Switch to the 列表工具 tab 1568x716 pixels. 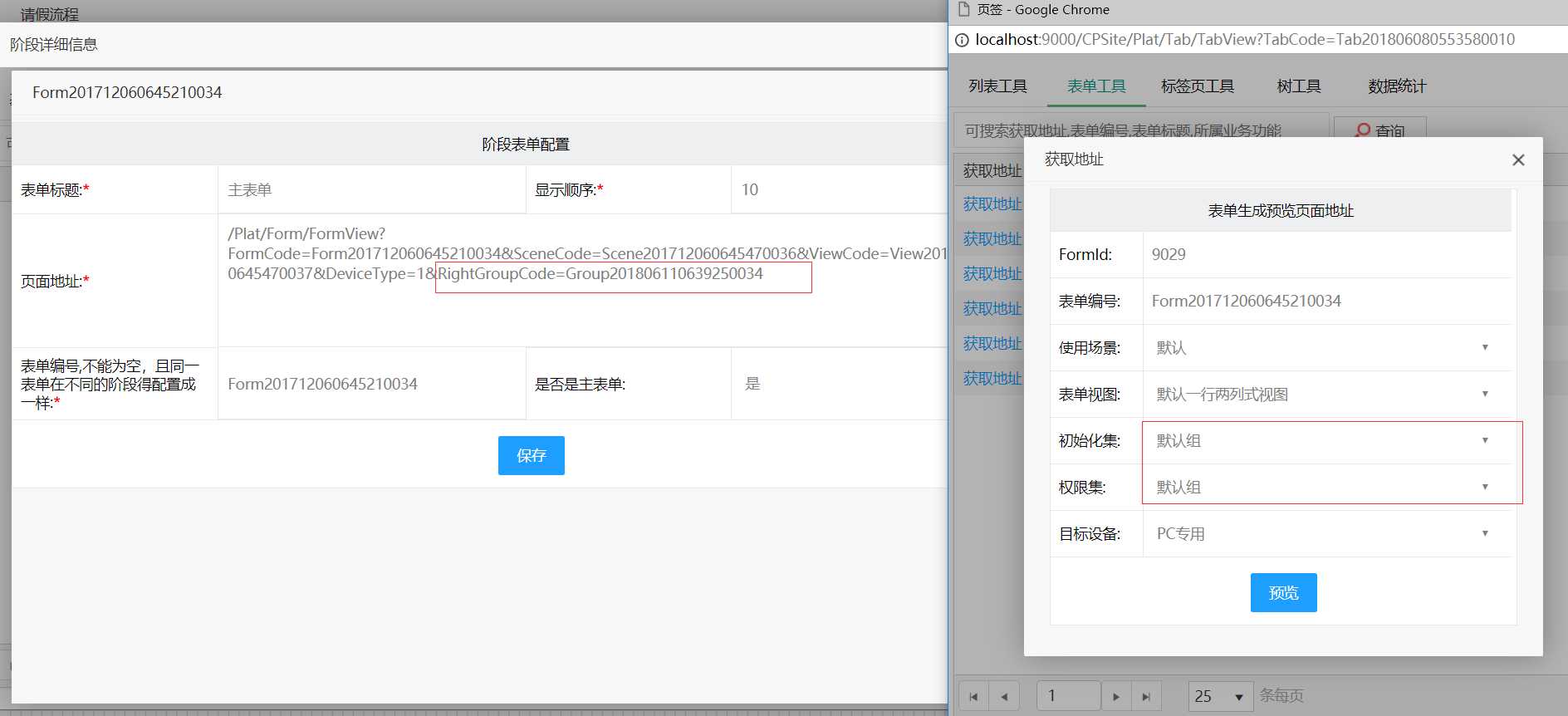(x=997, y=86)
